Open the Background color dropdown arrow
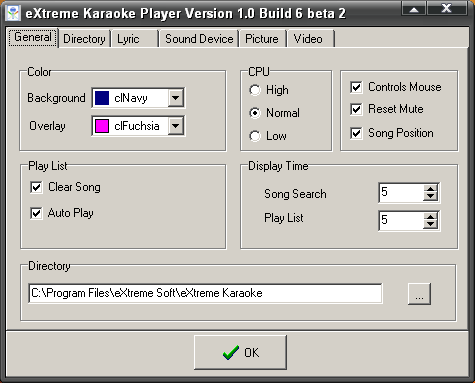 click(x=176, y=98)
